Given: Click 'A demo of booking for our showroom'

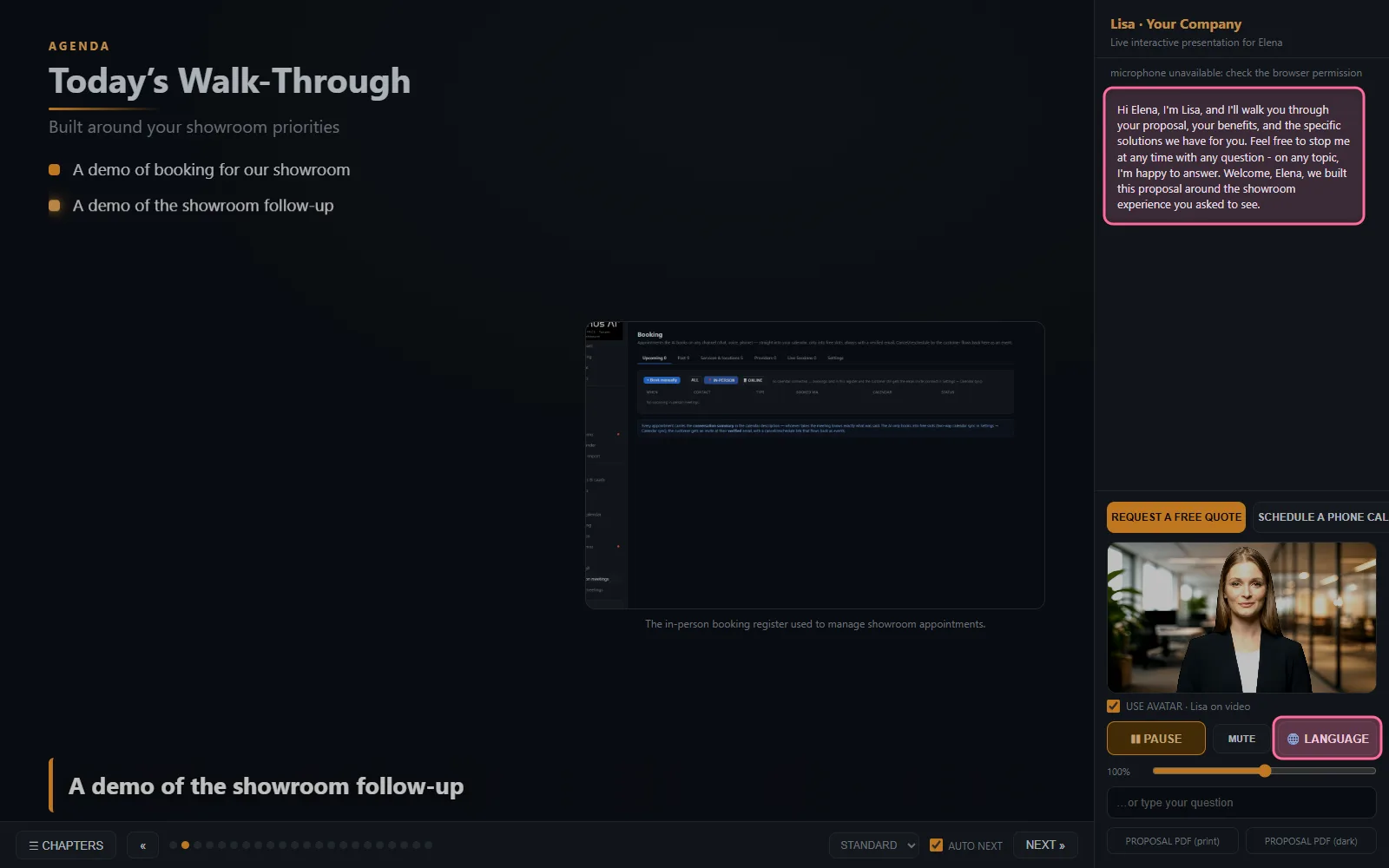Looking at the screenshot, I should coord(212,170).
